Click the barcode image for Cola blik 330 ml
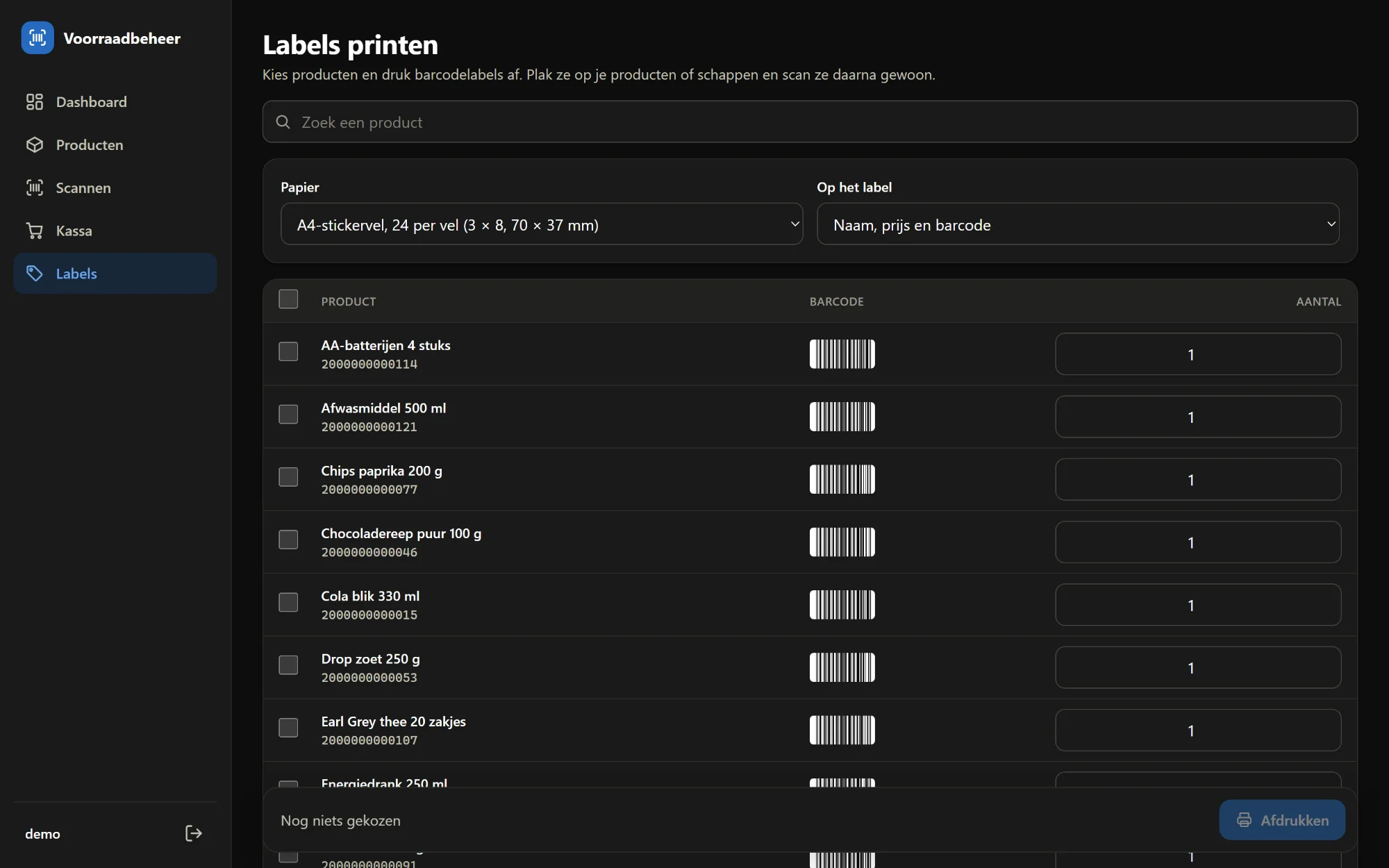This screenshot has height=868, width=1389. (842, 605)
